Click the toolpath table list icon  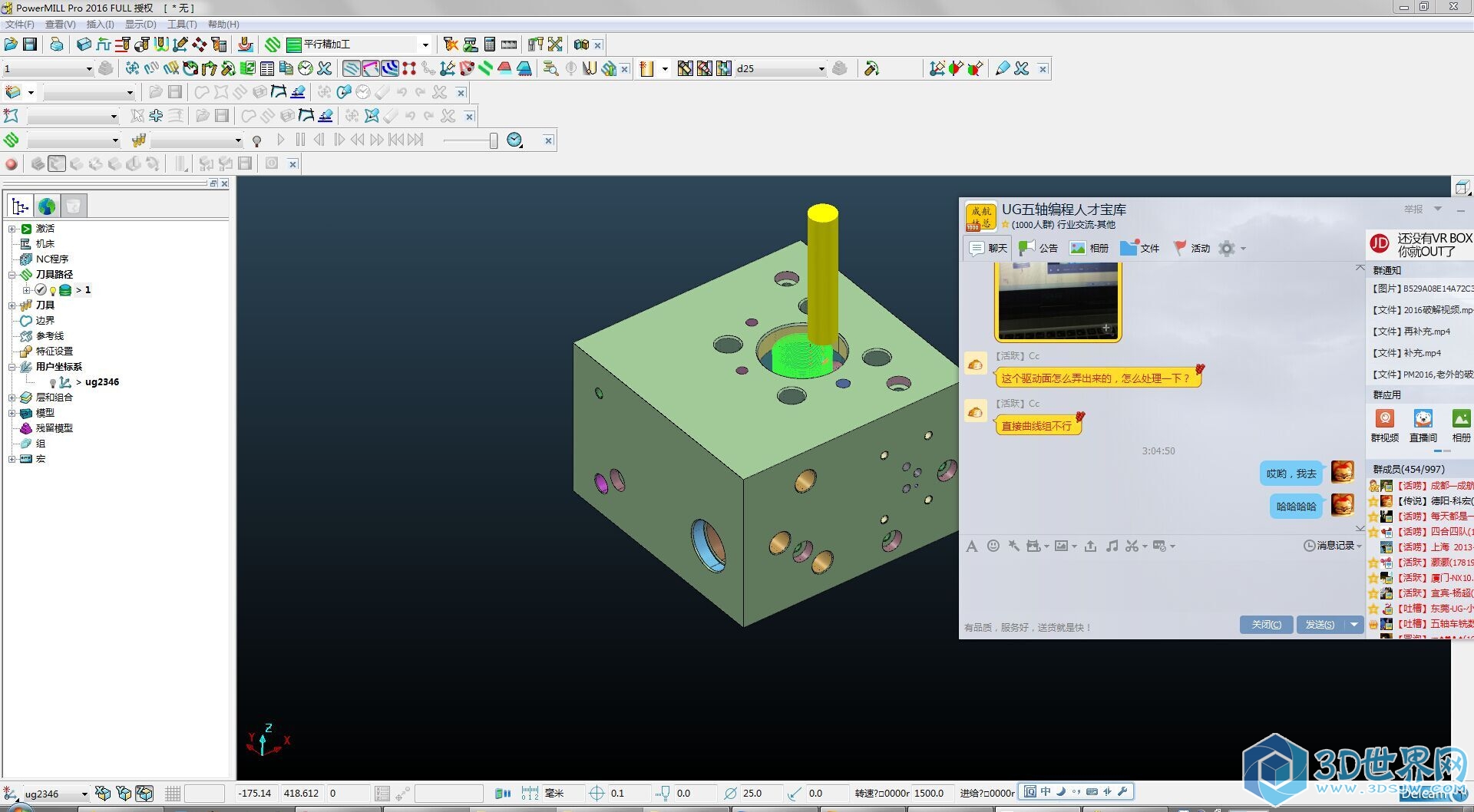[266, 69]
